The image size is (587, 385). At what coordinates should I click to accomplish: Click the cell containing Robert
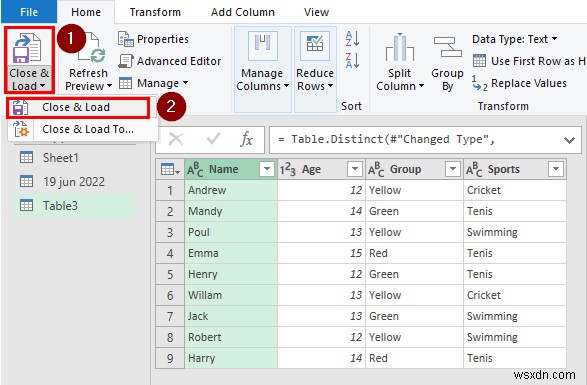tap(231, 337)
